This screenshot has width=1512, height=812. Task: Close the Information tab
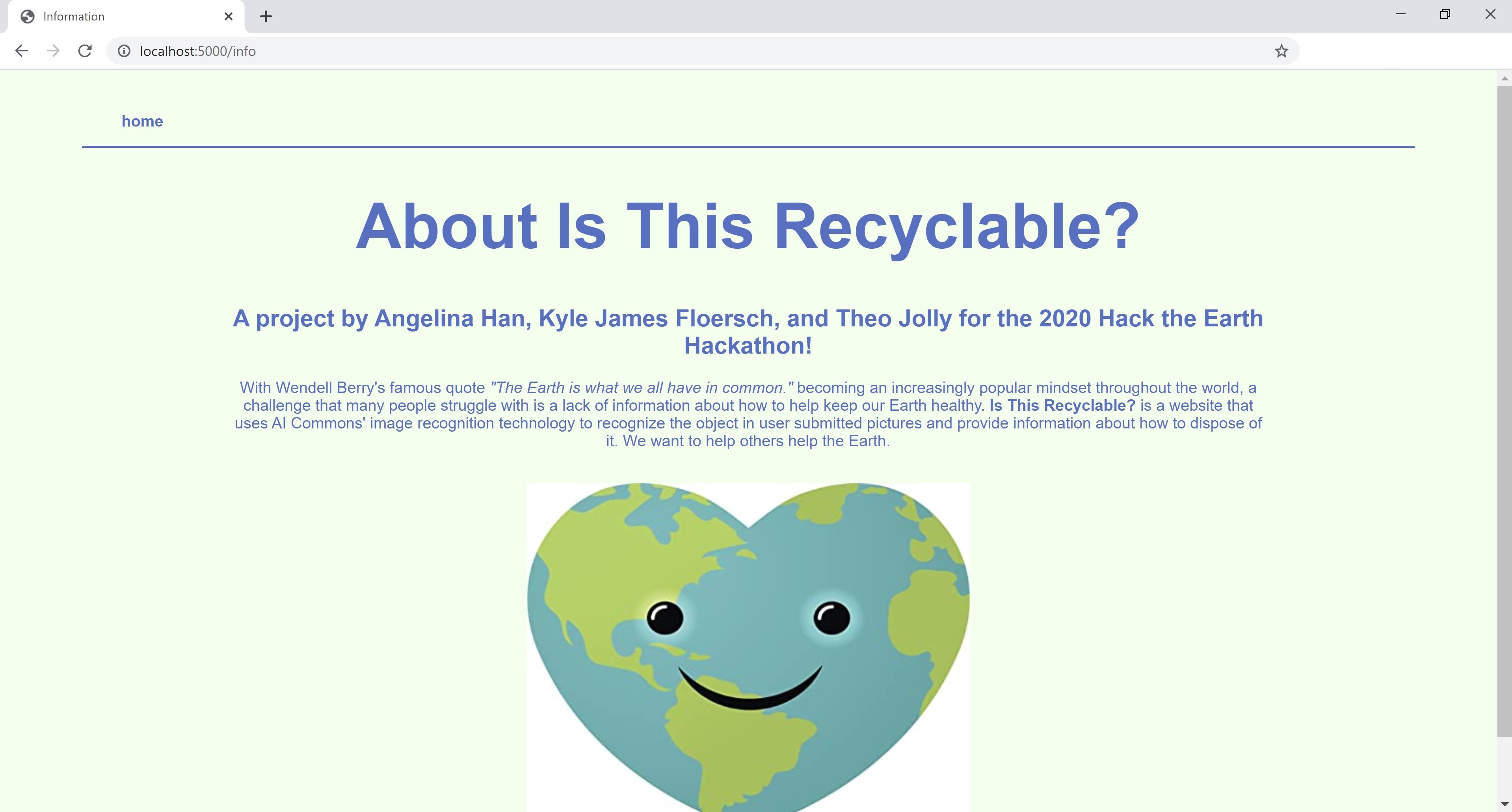(228, 17)
